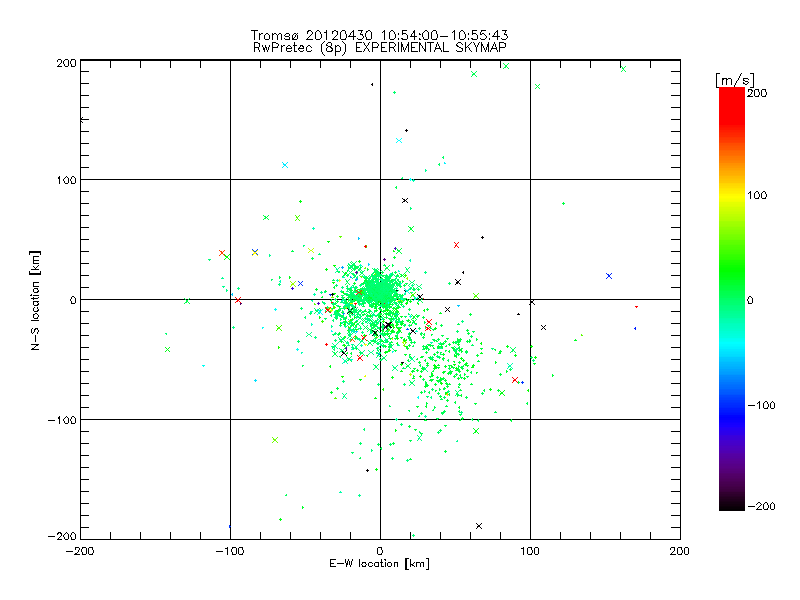The width and height of the screenshot is (800, 600).
Task: Click the green x marker in the top-right corner
Action: (623, 69)
